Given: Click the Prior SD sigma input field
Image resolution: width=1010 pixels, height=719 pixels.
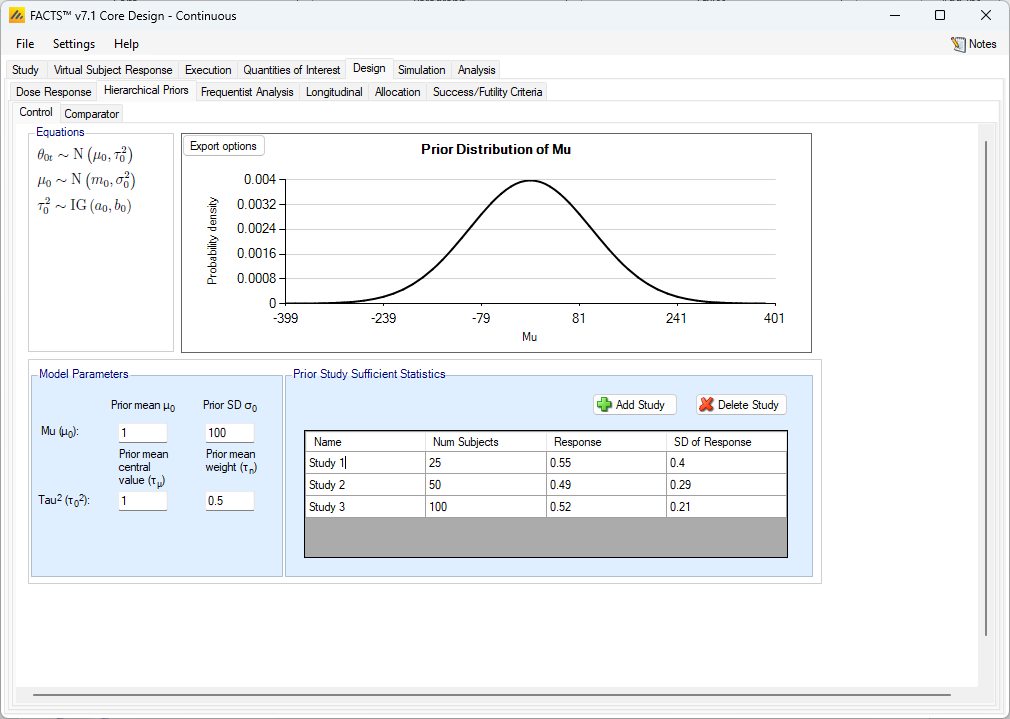Looking at the screenshot, I should point(229,433).
